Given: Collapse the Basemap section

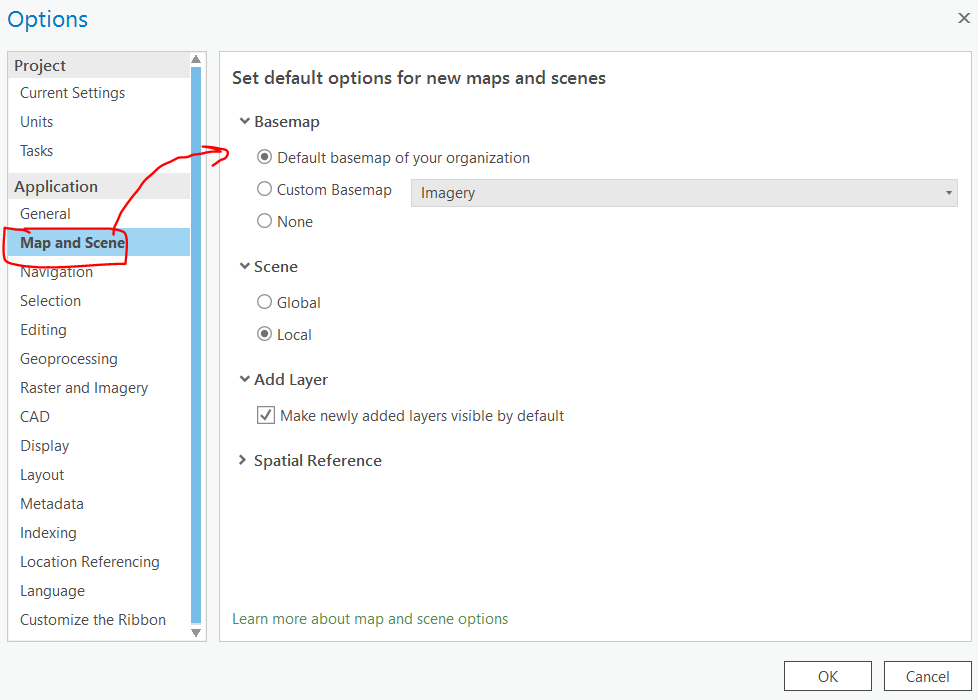Looking at the screenshot, I should coord(244,122).
